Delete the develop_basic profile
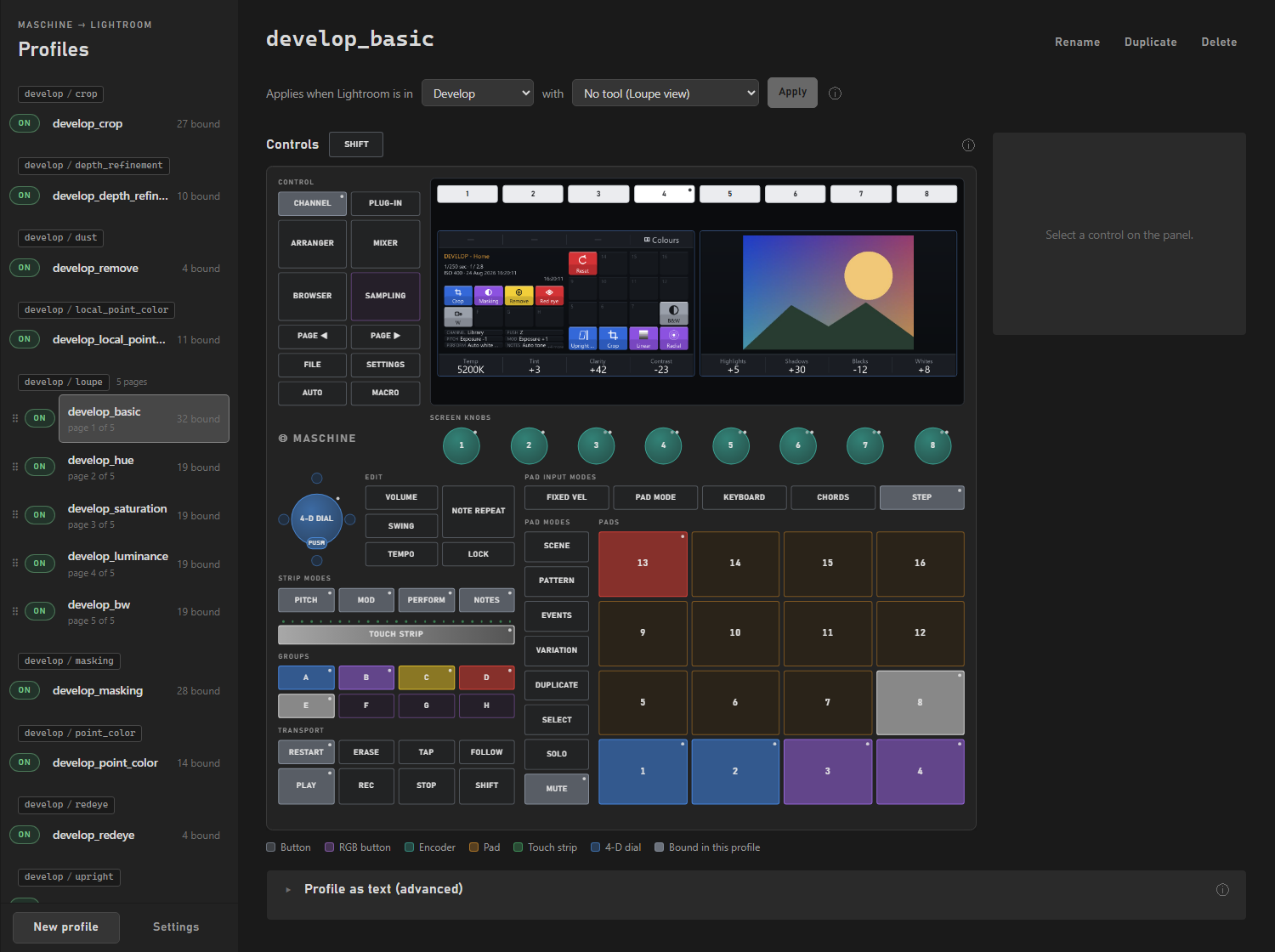This screenshot has width=1275, height=952. 1219,42
